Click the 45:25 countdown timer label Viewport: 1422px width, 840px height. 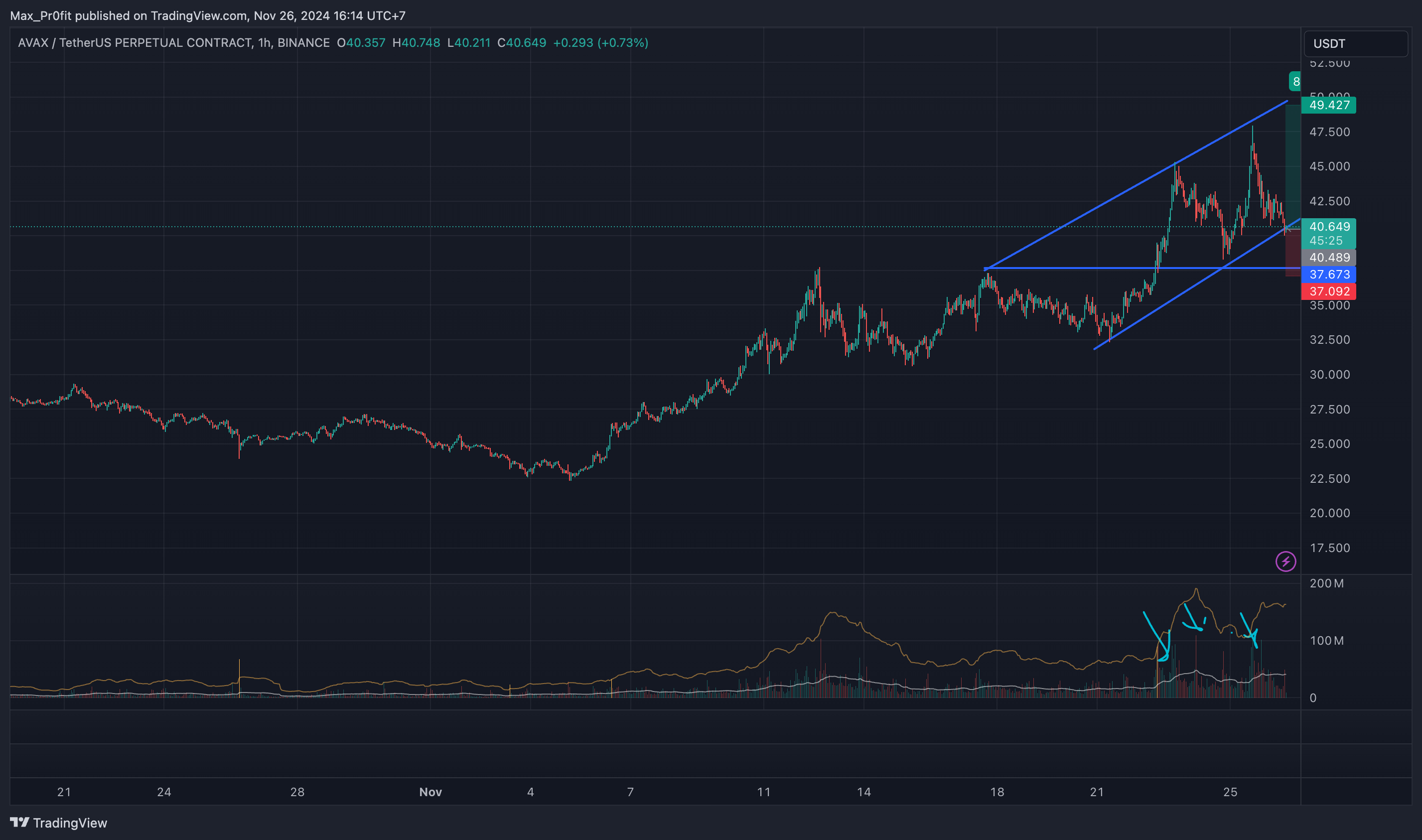point(1326,241)
